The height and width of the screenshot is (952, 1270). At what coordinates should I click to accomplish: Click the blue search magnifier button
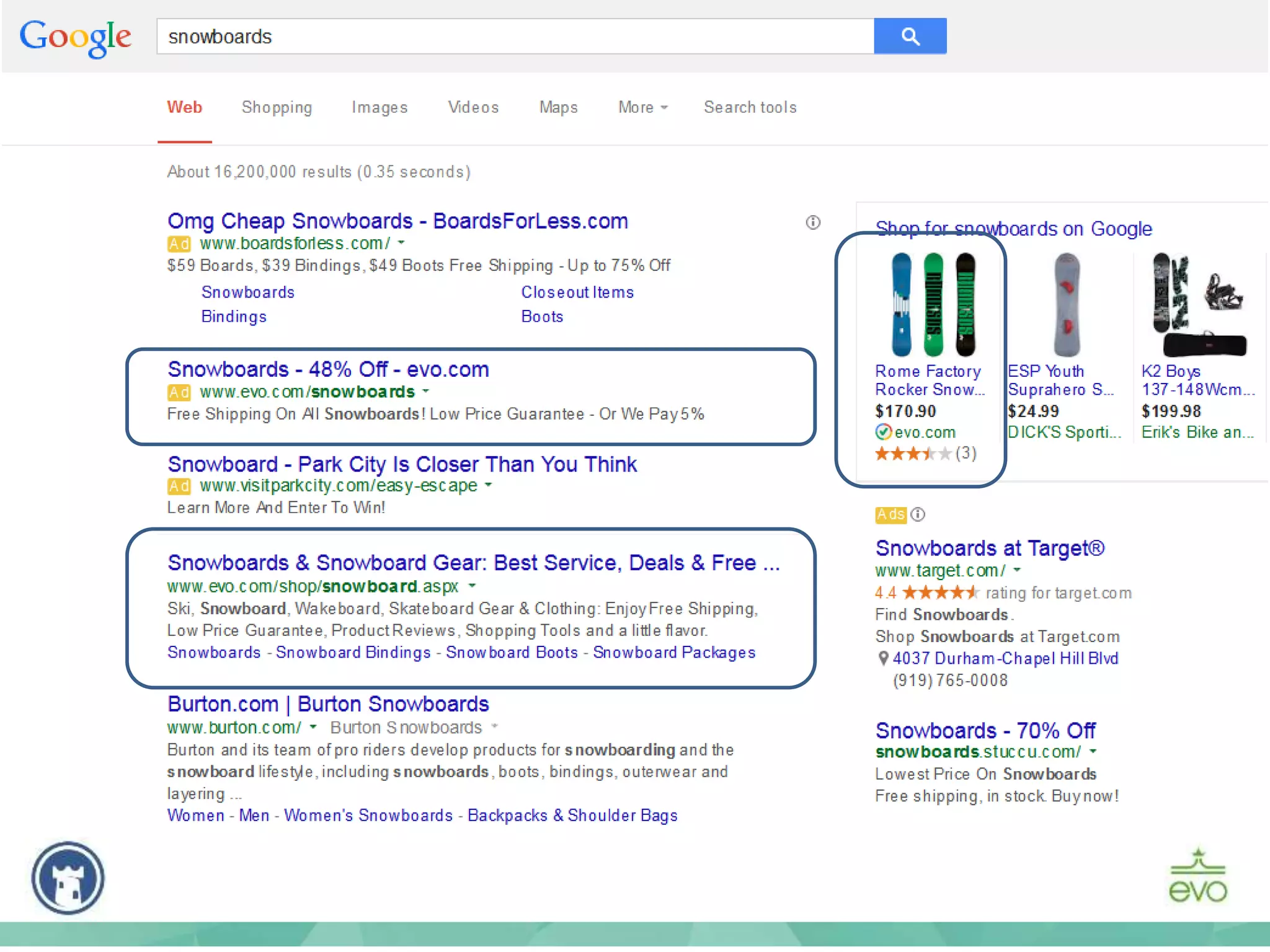point(910,36)
